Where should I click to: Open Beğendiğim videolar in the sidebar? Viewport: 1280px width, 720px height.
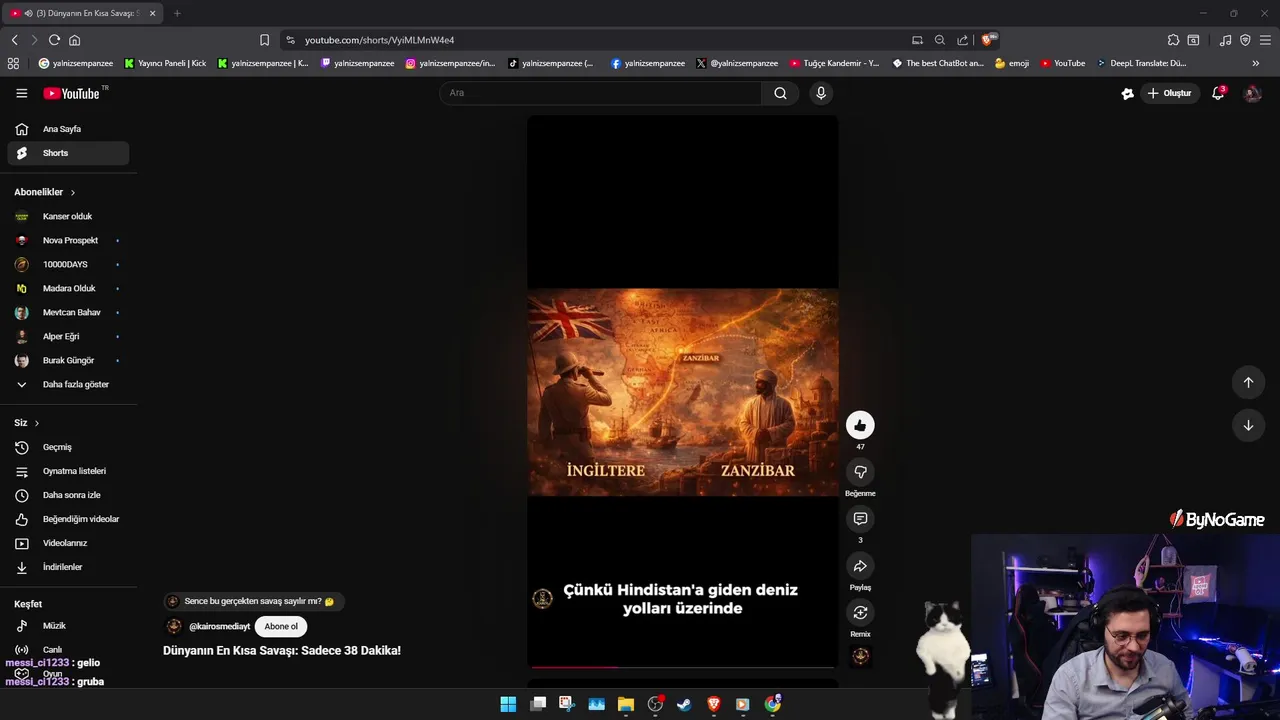click(x=68, y=519)
